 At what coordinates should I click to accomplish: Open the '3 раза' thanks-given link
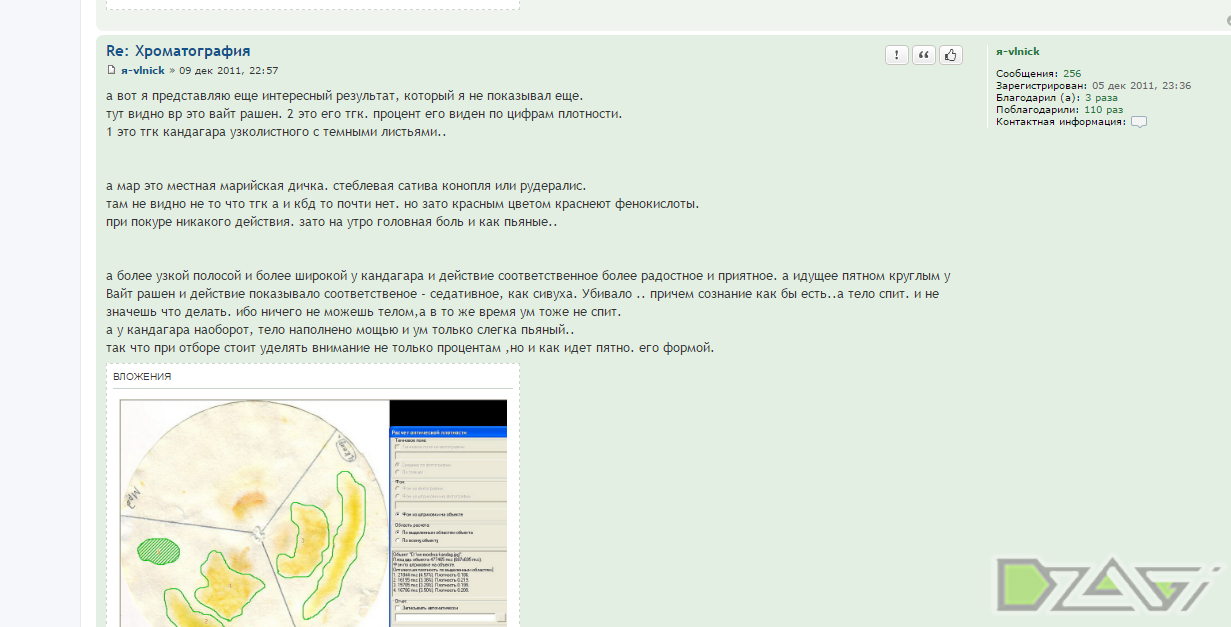coord(1101,98)
